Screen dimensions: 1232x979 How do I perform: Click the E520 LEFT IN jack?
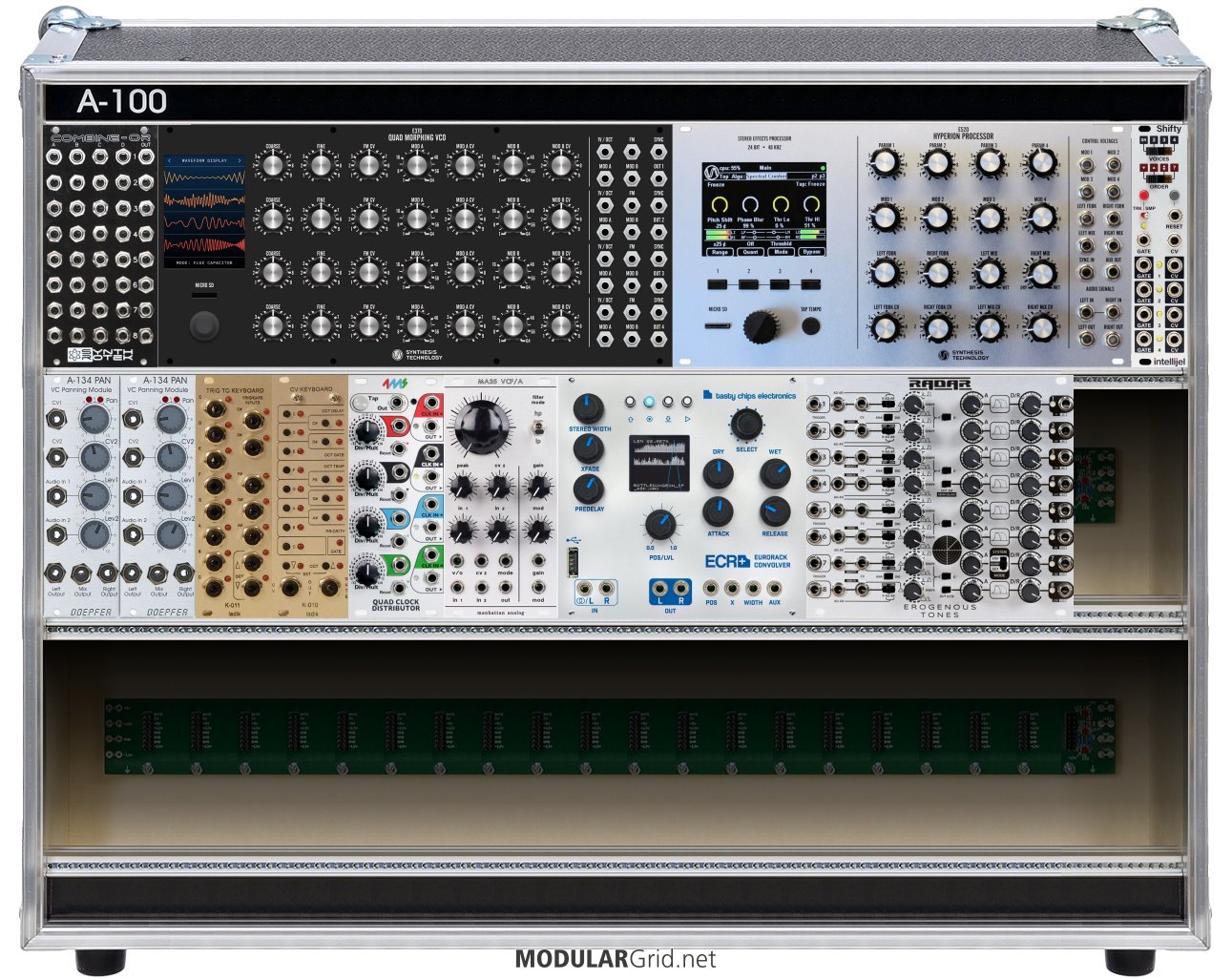[x=1086, y=313]
